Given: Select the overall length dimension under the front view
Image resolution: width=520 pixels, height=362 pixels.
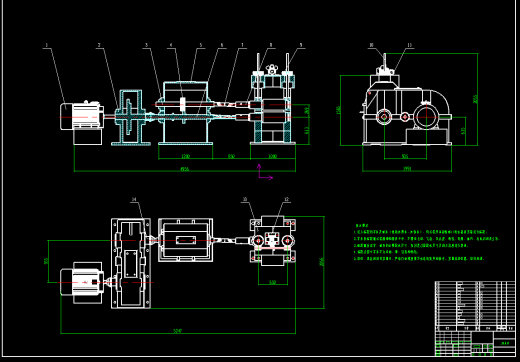Looking at the screenshot, I should tap(184, 169).
